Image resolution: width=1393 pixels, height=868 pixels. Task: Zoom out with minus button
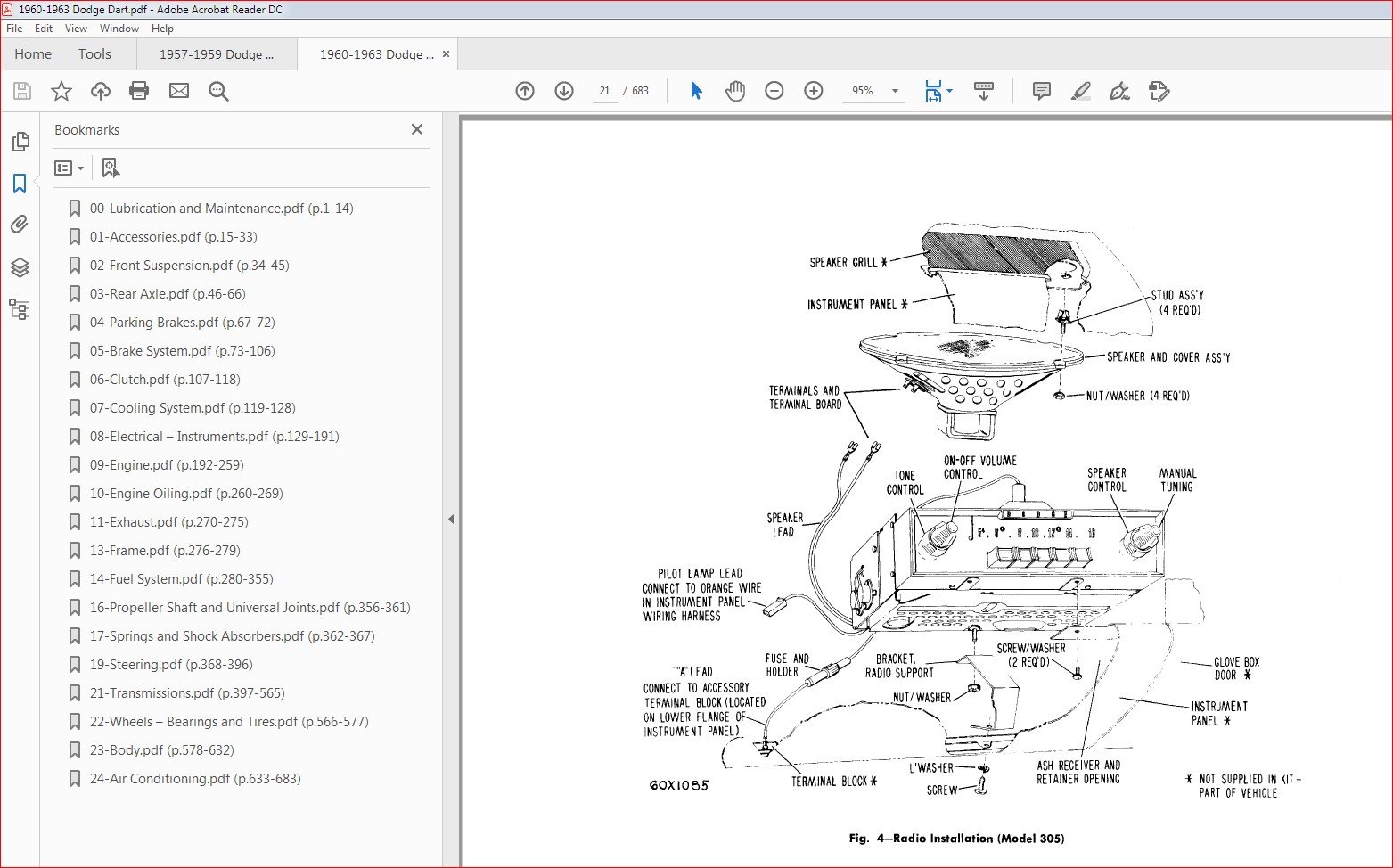pyautogui.click(x=774, y=91)
